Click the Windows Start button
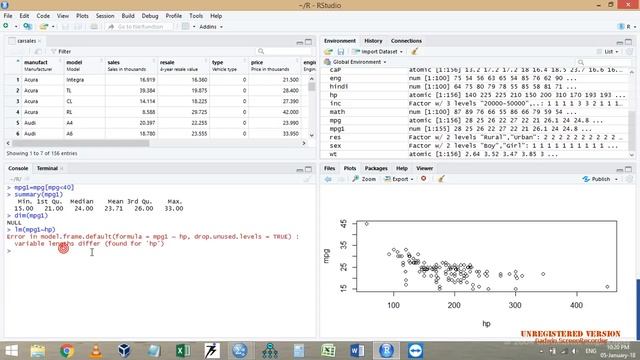640x360 pixels. tap(11, 351)
